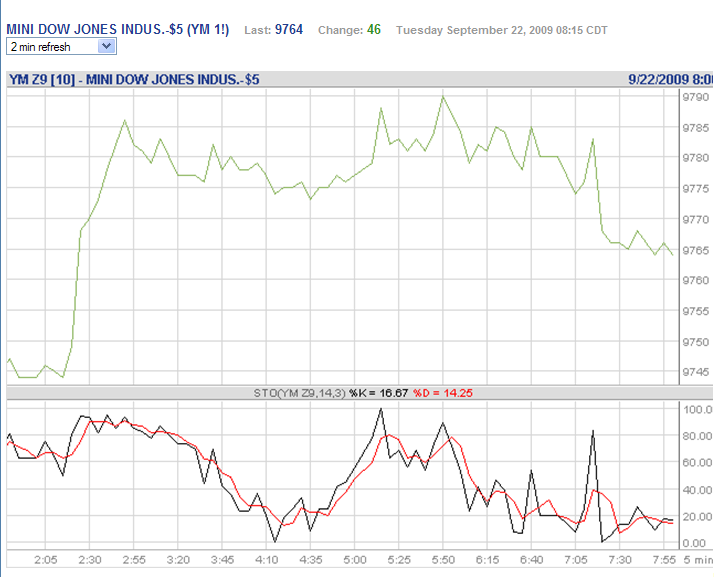Click the 9760 price axis label
Viewport: 714px width, 577px height.
tap(695, 281)
